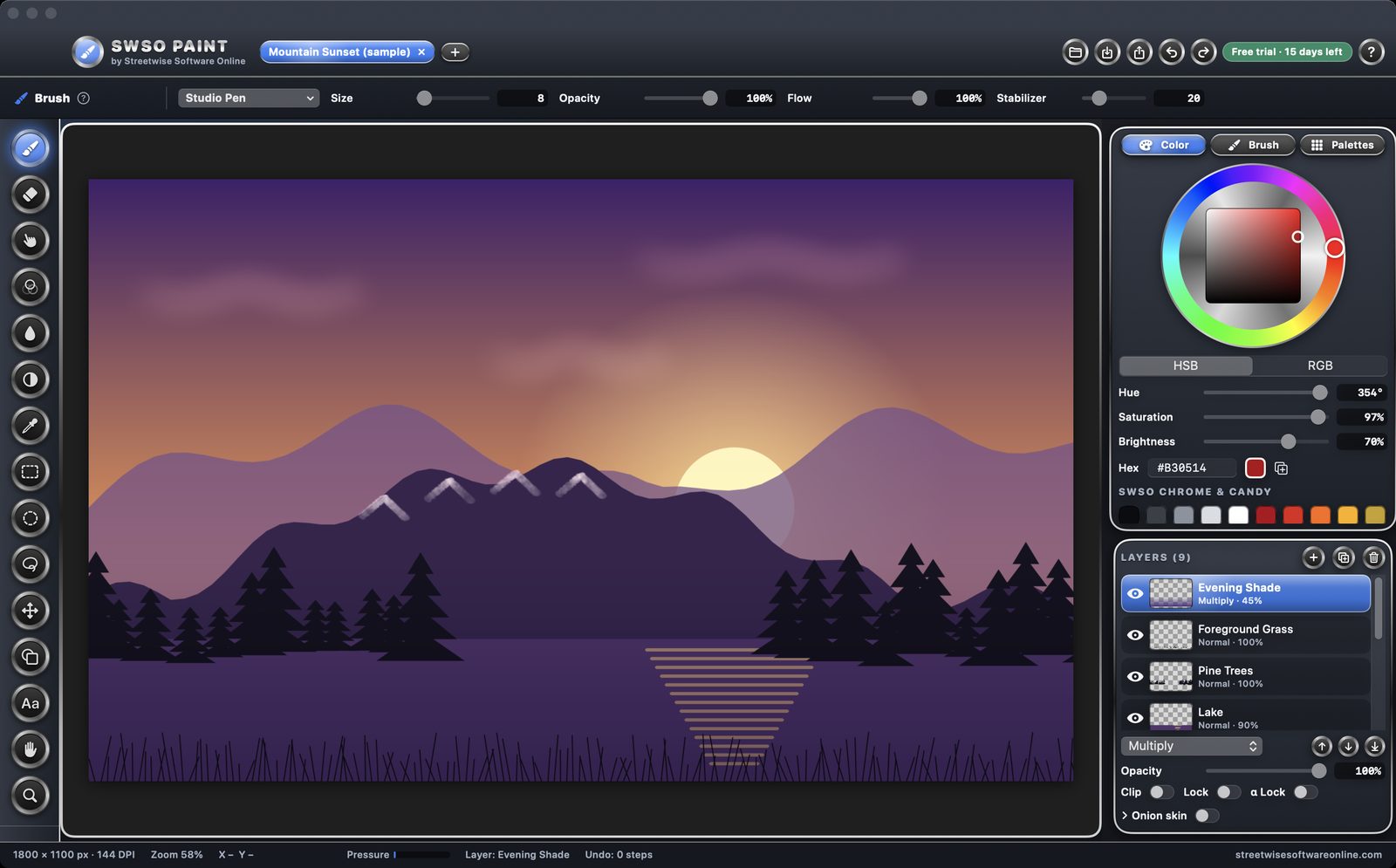1396x868 pixels.
Task: Open file via folder icon in header
Action: click(1075, 52)
